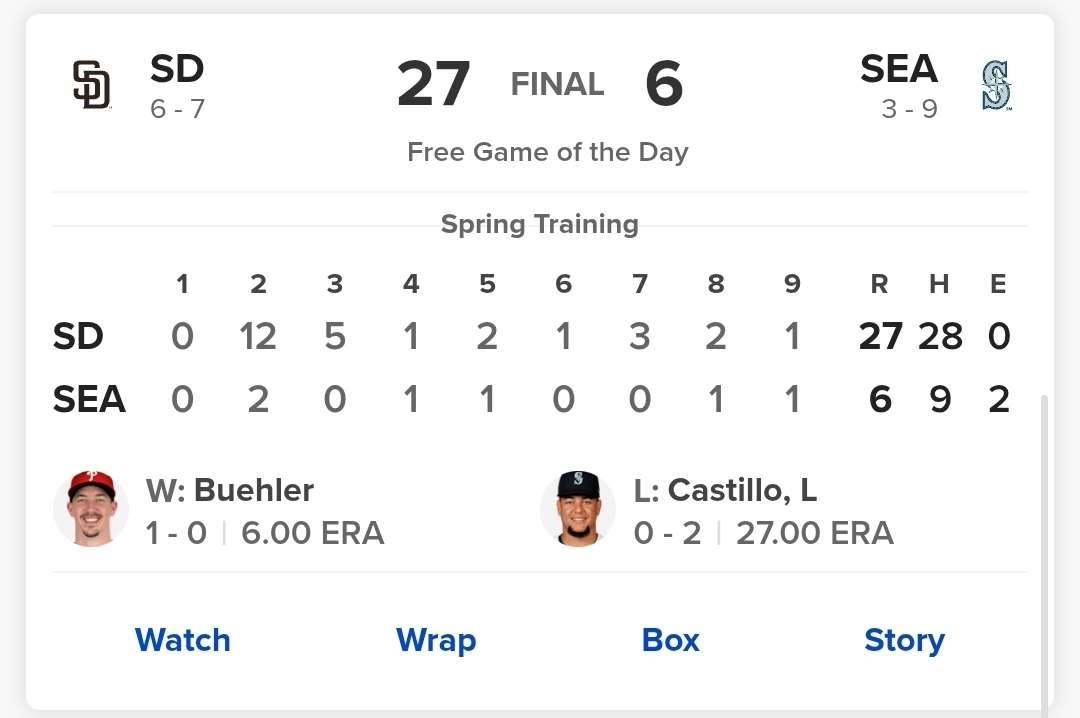This screenshot has height=718, width=1080.
Task: Open the Story link
Action: click(x=904, y=640)
